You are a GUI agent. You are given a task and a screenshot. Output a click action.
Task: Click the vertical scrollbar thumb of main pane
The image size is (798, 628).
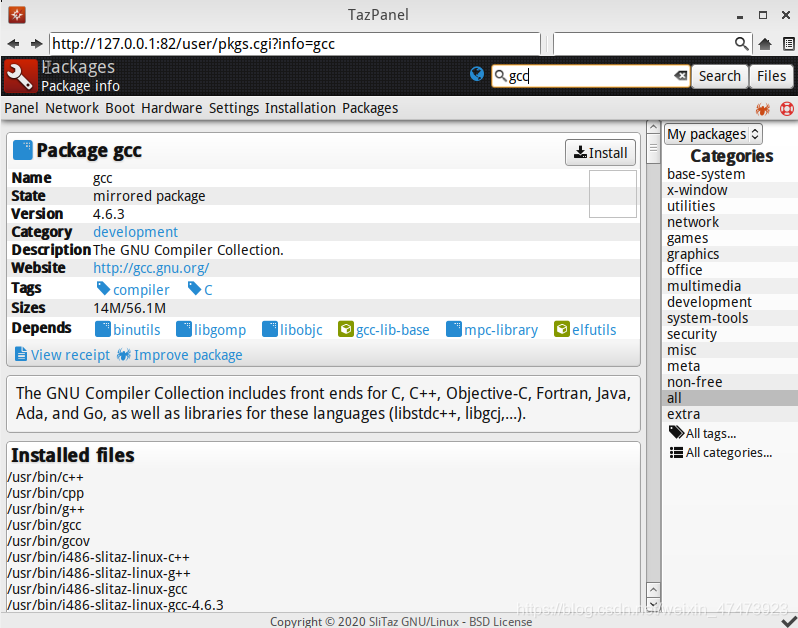653,148
